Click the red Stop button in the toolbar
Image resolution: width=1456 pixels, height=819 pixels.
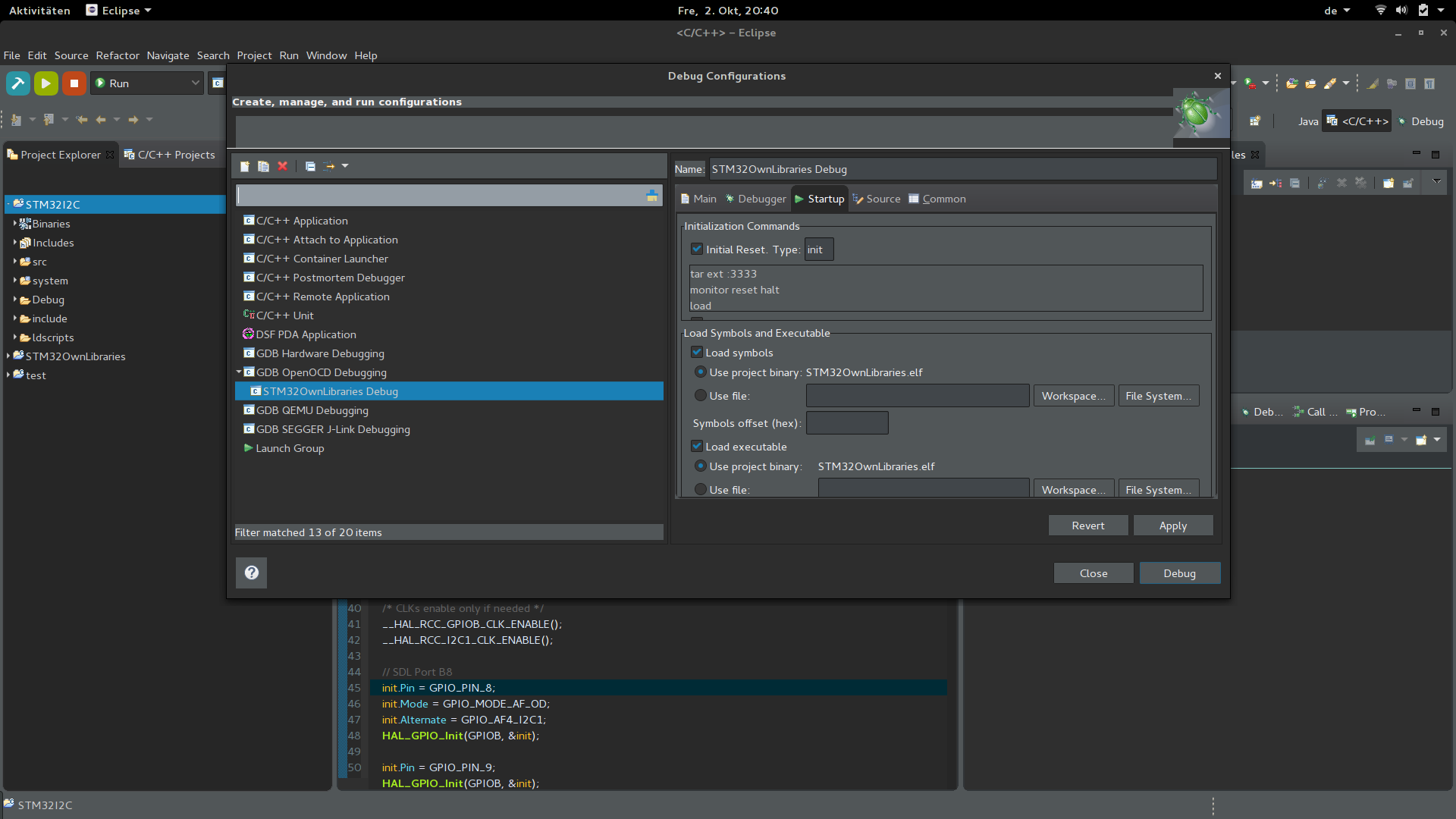point(74,83)
